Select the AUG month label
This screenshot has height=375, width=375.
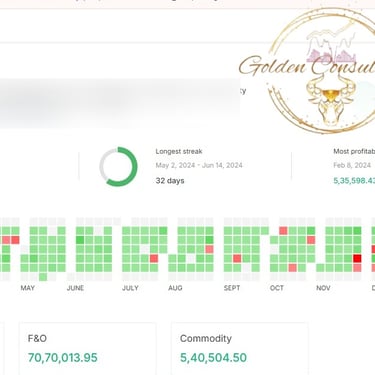click(x=175, y=288)
